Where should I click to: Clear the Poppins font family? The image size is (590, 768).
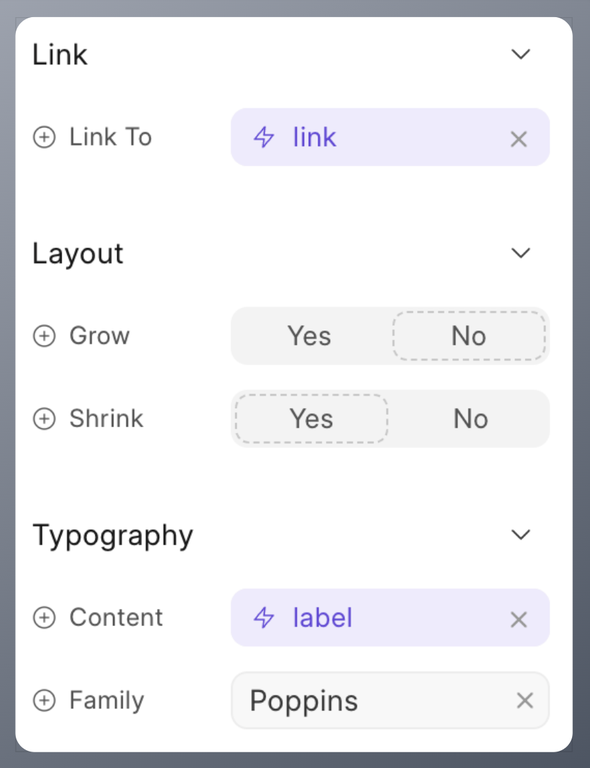tap(524, 700)
